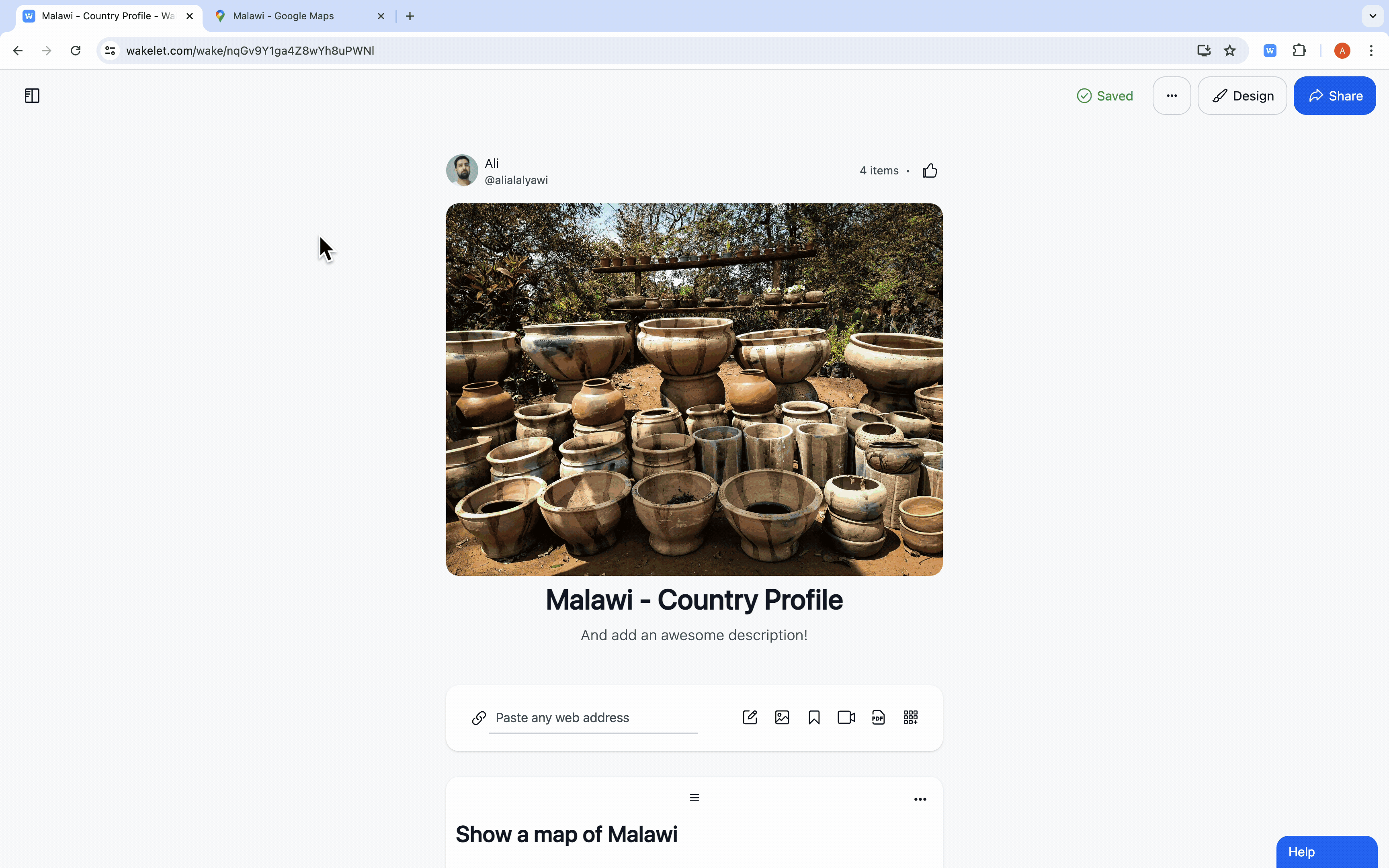The height and width of the screenshot is (868, 1389).
Task: Open the more apps grid icon
Action: pos(910,718)
